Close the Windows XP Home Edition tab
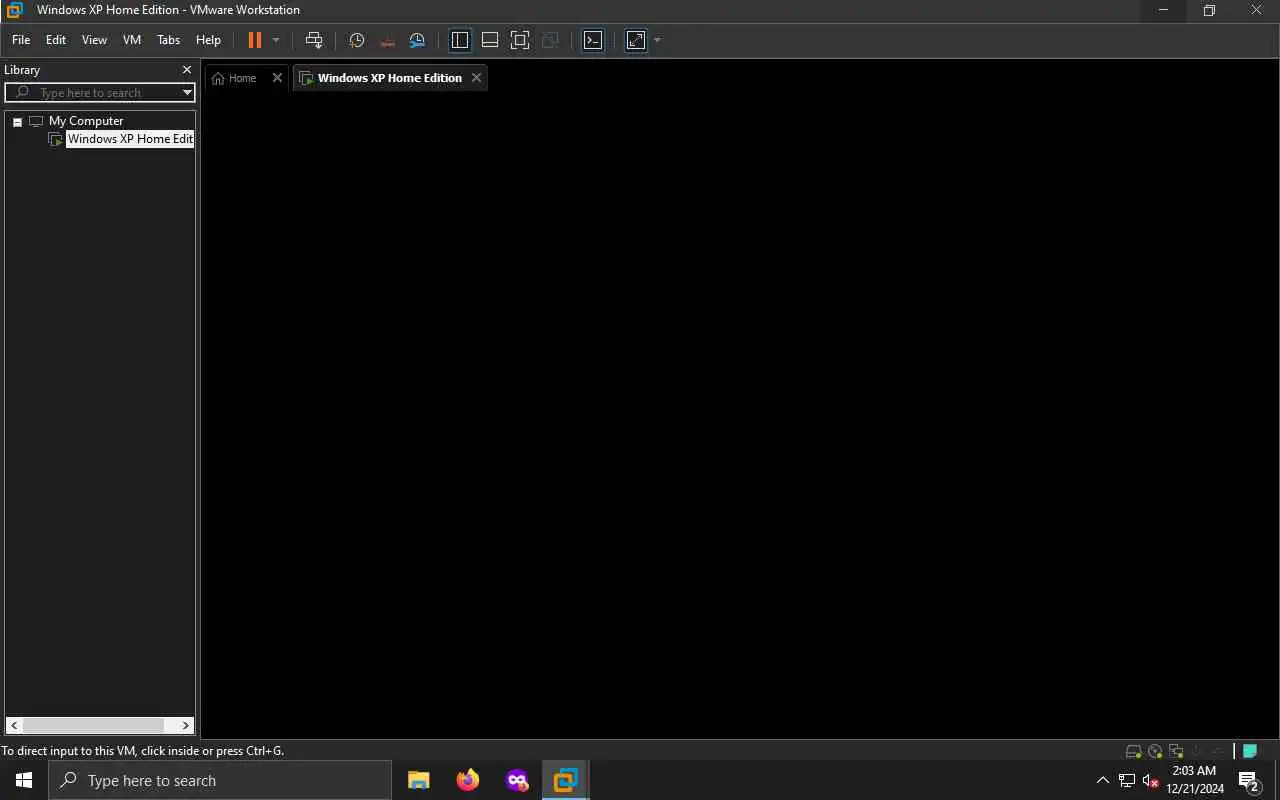Screen dimensions: 1280x800 coord(476,78)
